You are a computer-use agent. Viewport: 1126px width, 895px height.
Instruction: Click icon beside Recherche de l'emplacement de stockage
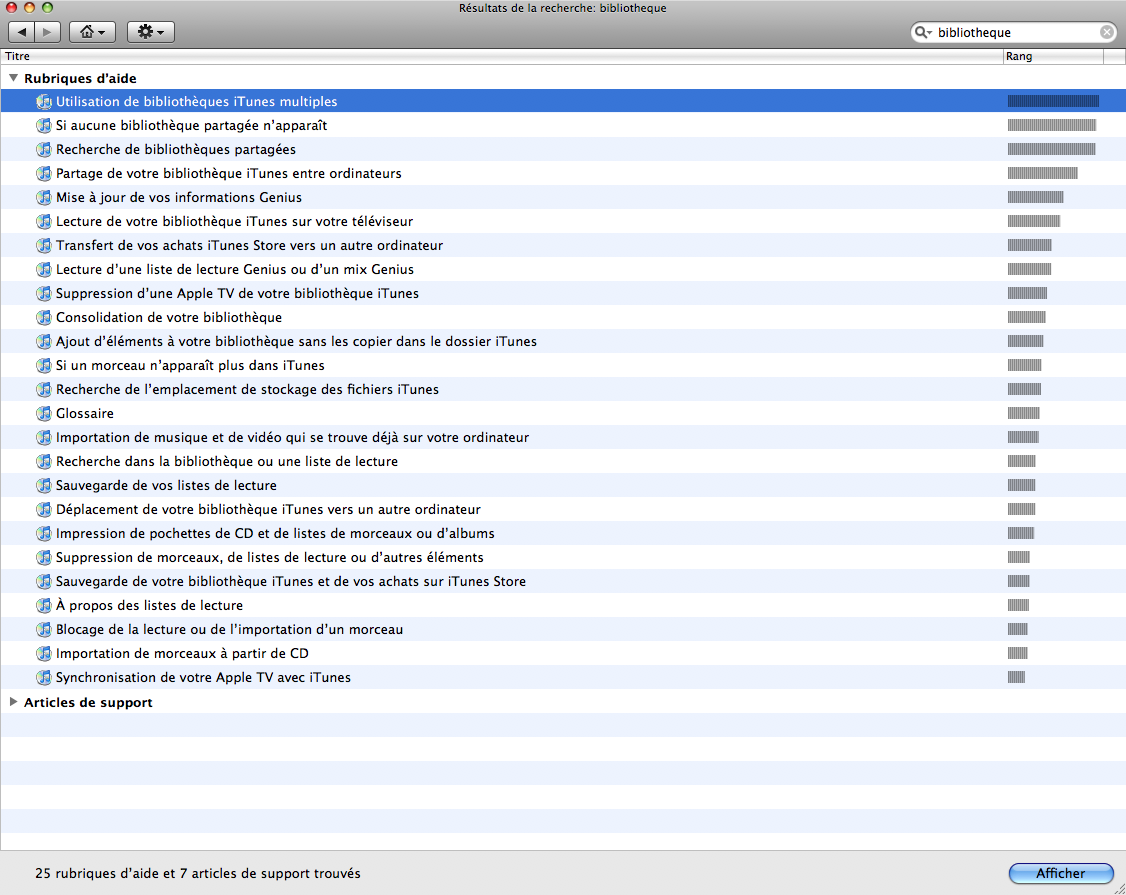click(44, 389)
